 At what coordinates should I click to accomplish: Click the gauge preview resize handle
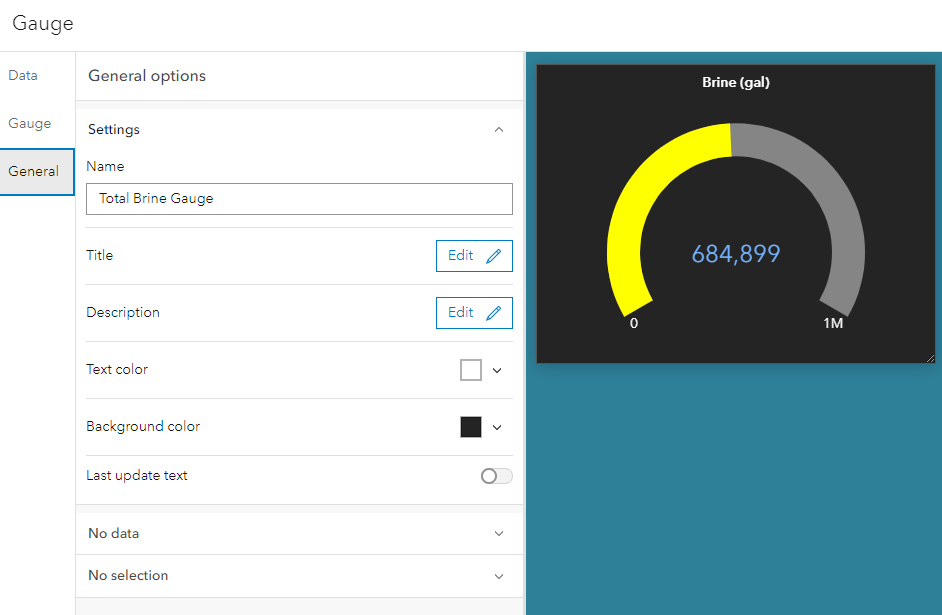tap(929, 356)
